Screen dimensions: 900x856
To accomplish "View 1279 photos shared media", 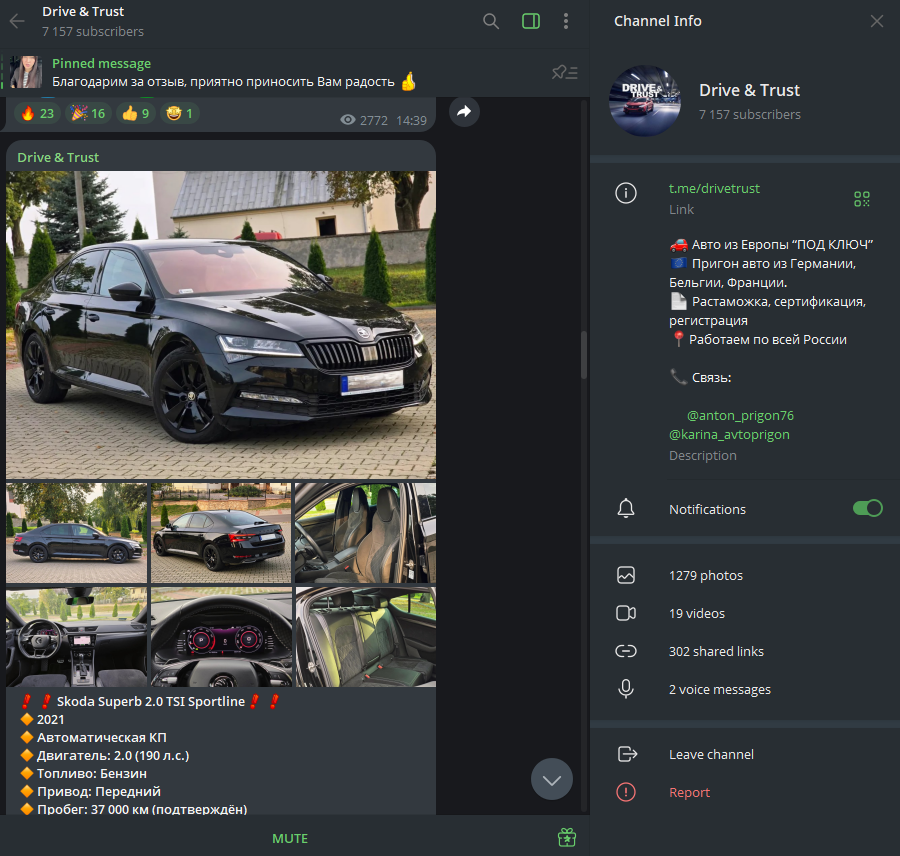I will tap(705, 576).
